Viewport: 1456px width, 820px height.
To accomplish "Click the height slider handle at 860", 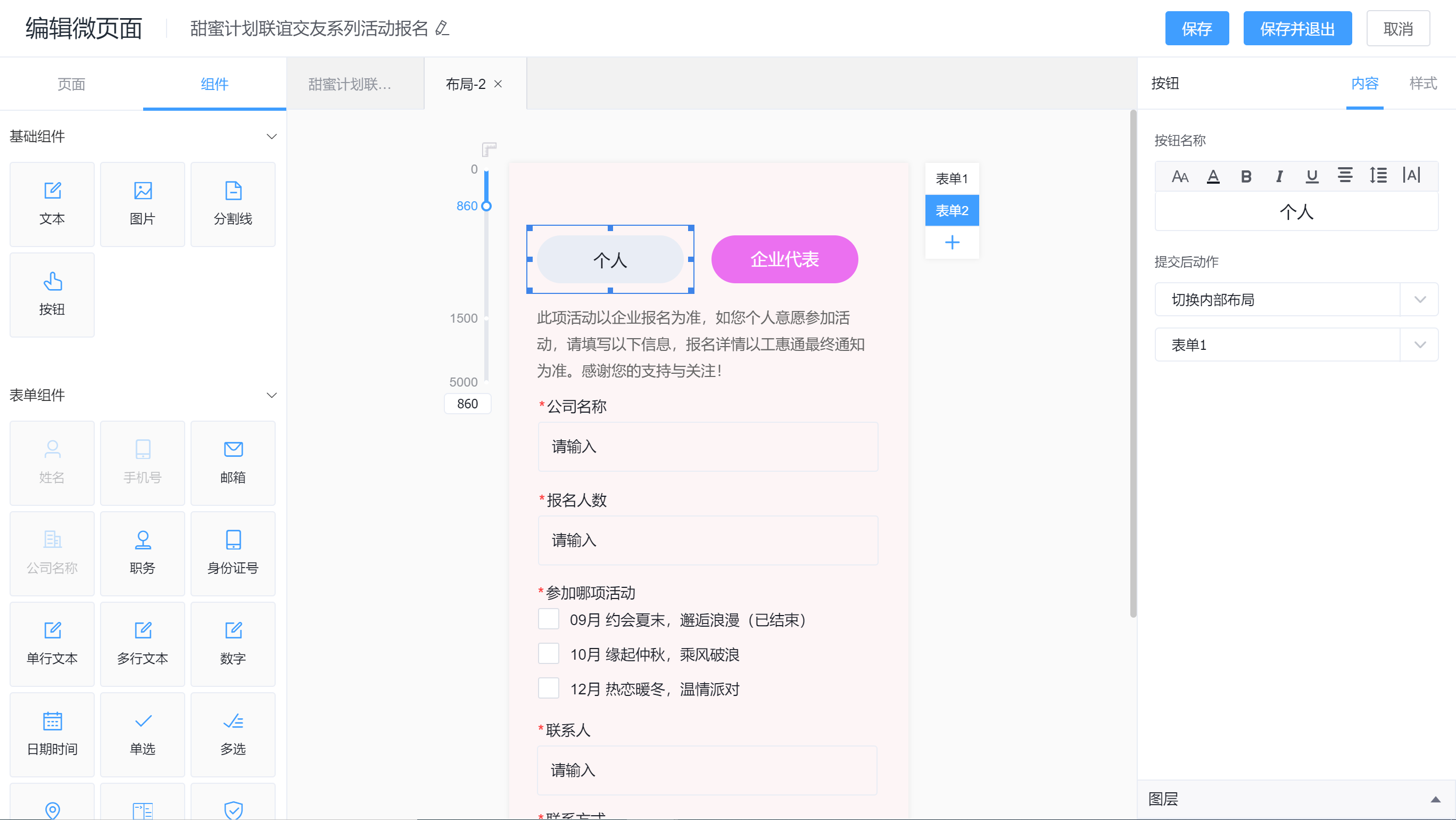I will pyautogui.click(x=486, y=206).
